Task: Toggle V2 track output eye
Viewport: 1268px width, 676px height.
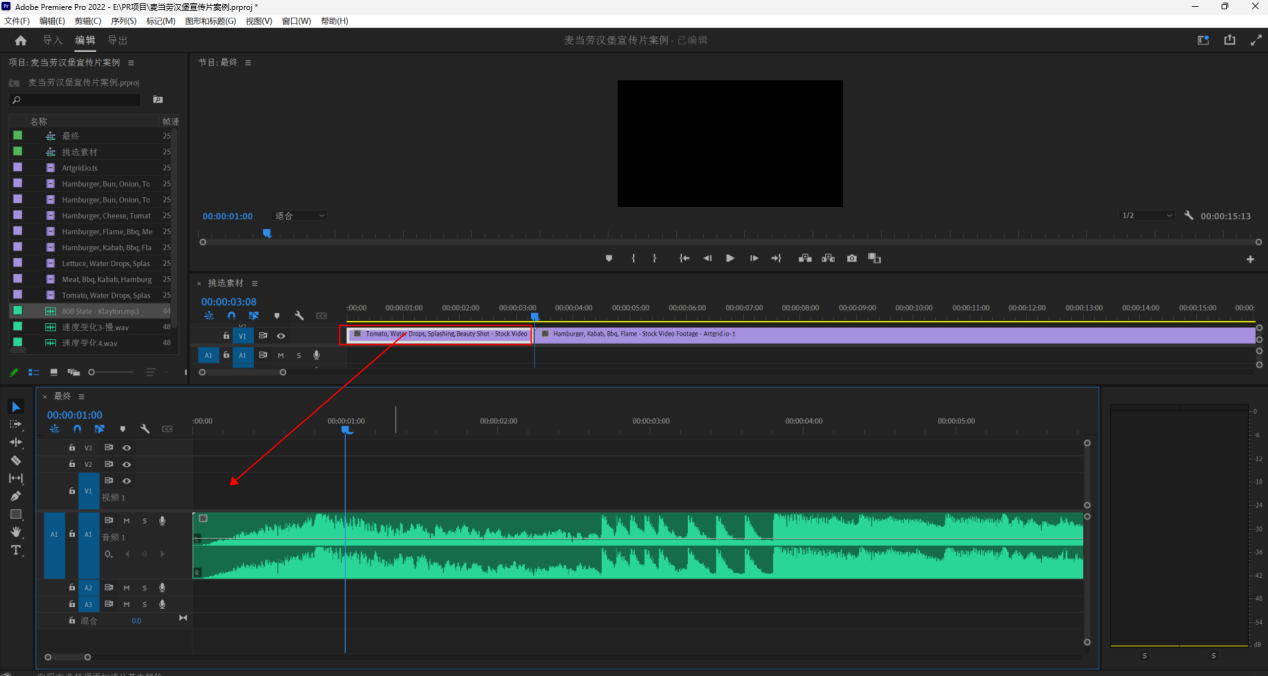Action: point(127,465)
